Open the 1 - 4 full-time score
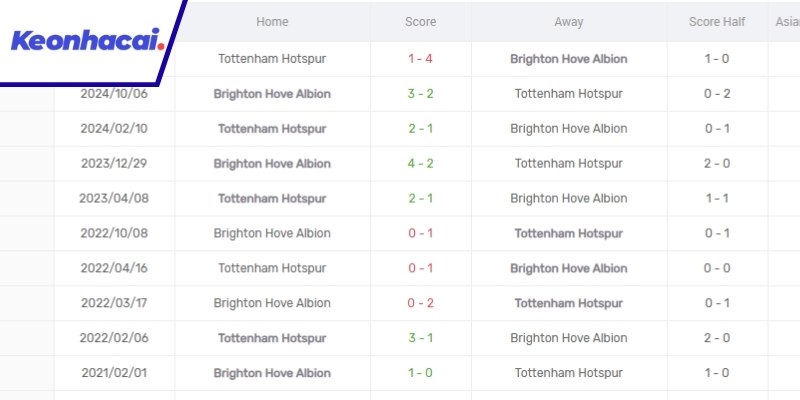The height and width of the screenshot is (400, 800). tap(420, 59)
